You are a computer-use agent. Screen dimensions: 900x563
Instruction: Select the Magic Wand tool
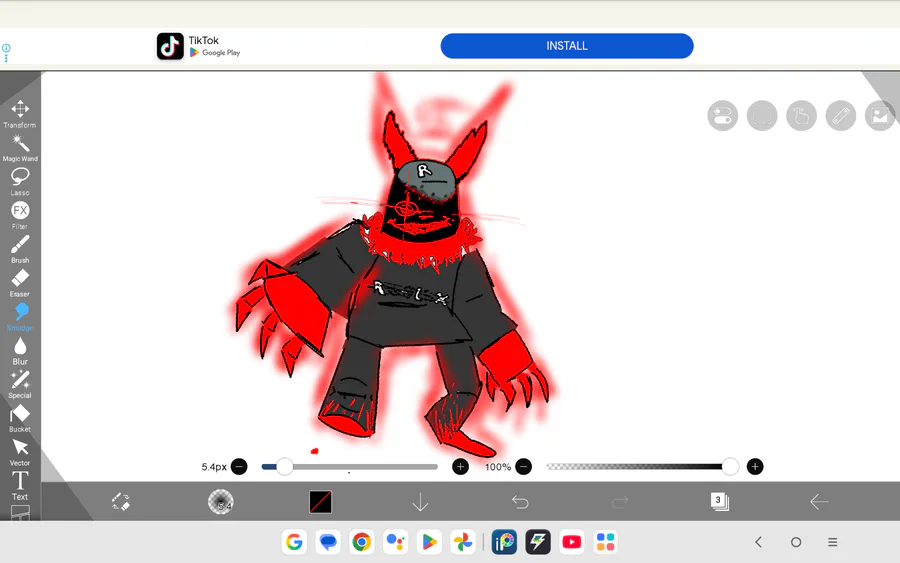[20, 147]
